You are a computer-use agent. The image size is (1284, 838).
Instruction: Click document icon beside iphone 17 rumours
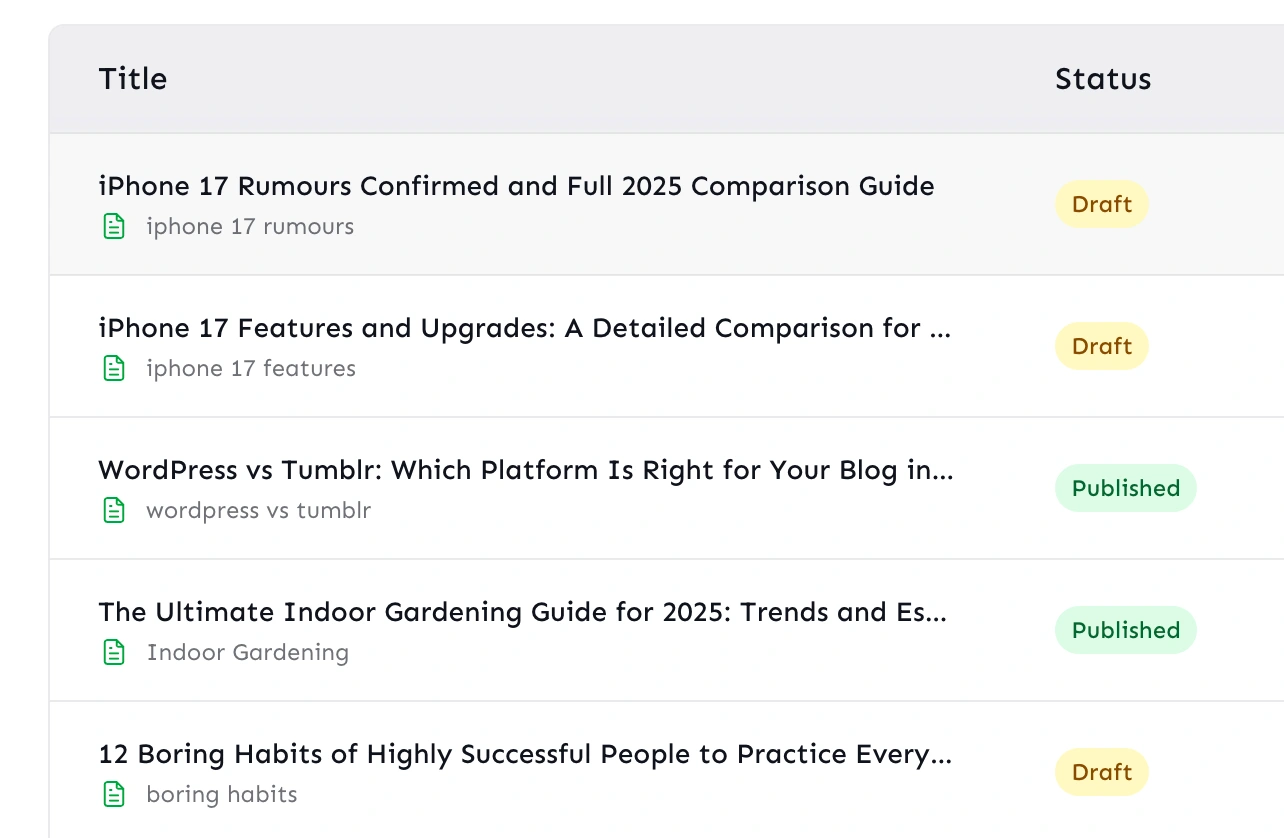tap(115, 227)
